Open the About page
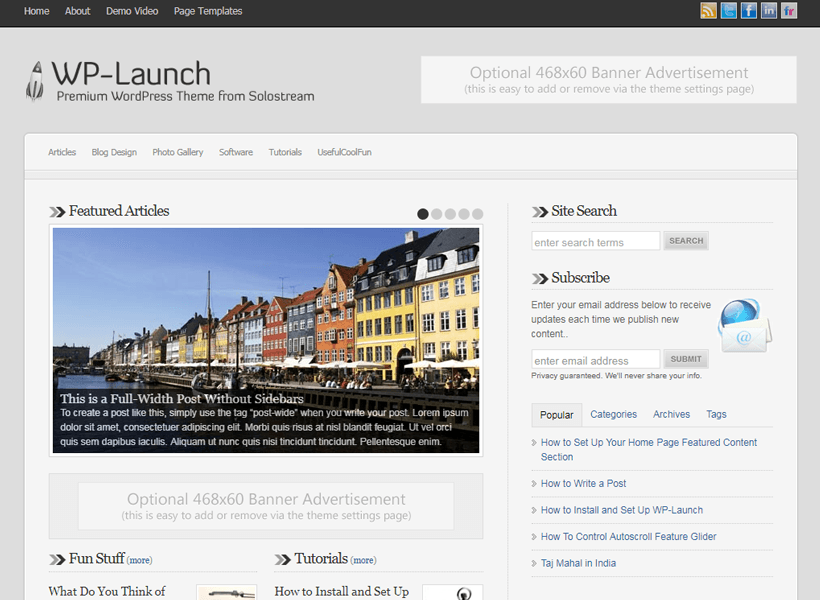This screenshot has width=820, height=600. (77, 11)
